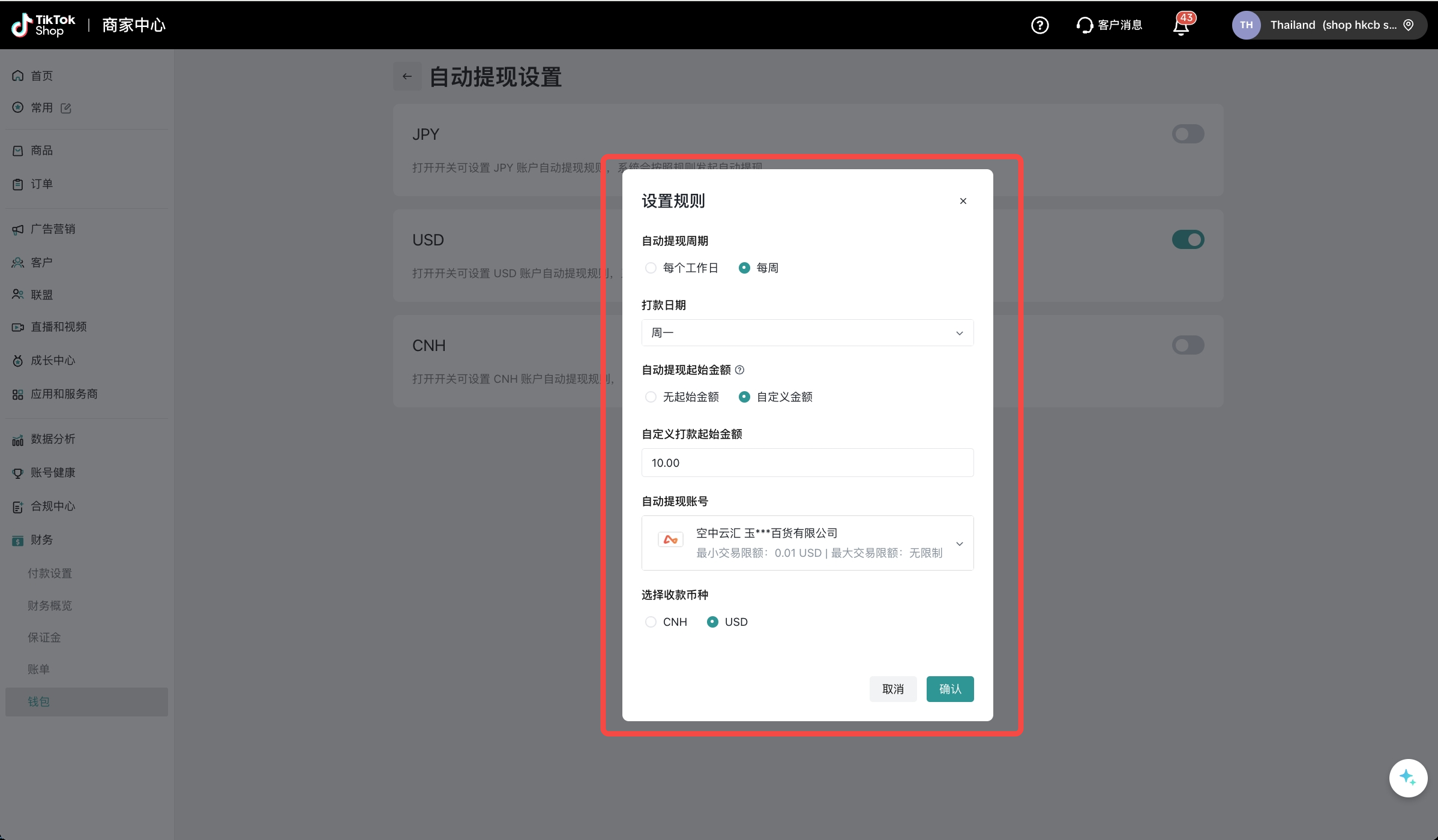Image resolution: width=1438 pixels, height=840 pixels.
Task: Click the 自定义打款起始金额 input field
Action: click(x=807, y=463)
